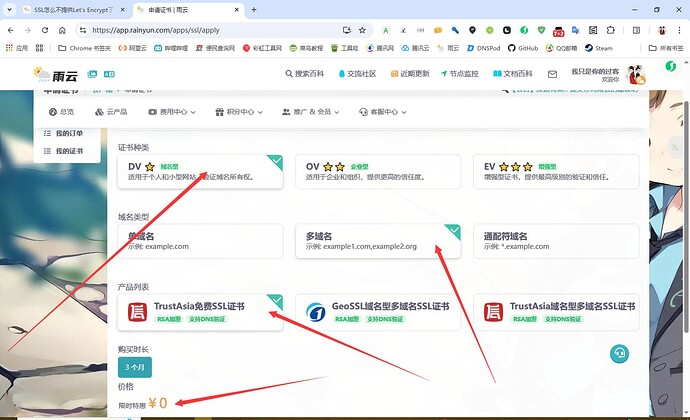Click the language switch icon beside logo
This screenshot has height=420, width=690.
point(109,74)
